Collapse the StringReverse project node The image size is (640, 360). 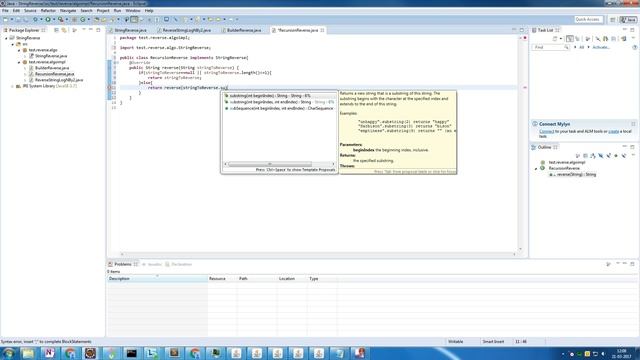(x=6, y=38)
